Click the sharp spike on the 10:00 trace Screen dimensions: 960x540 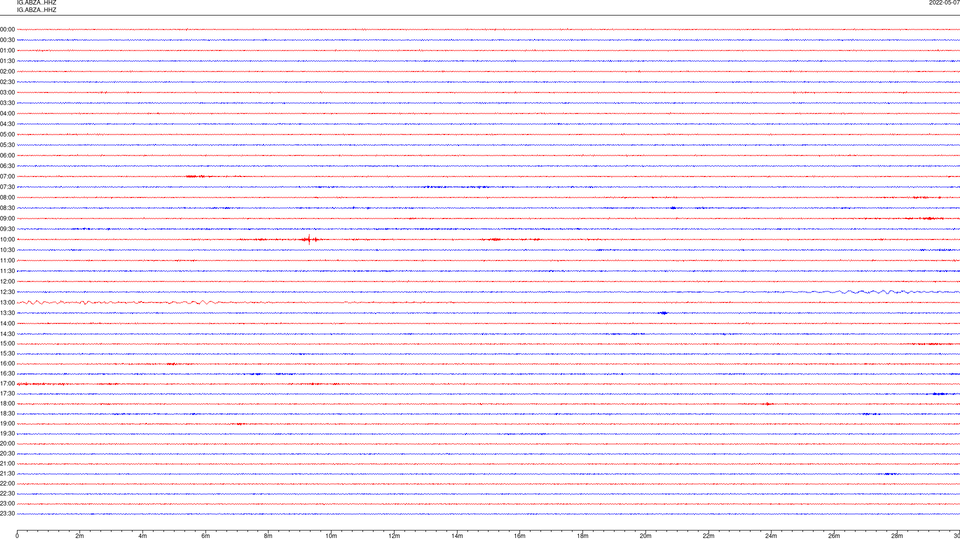(x=310, y=239)
